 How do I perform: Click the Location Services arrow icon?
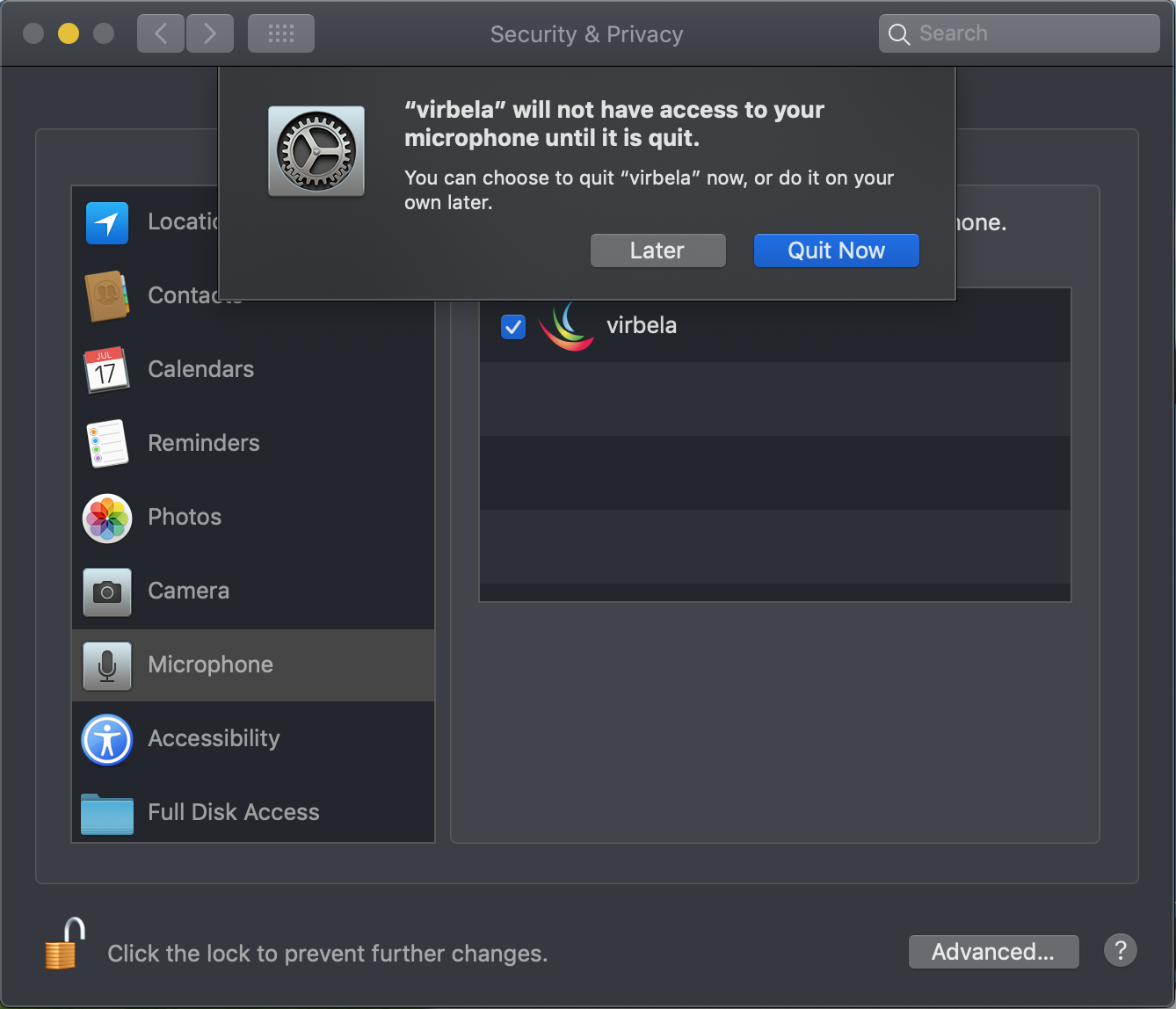[107, 222]
